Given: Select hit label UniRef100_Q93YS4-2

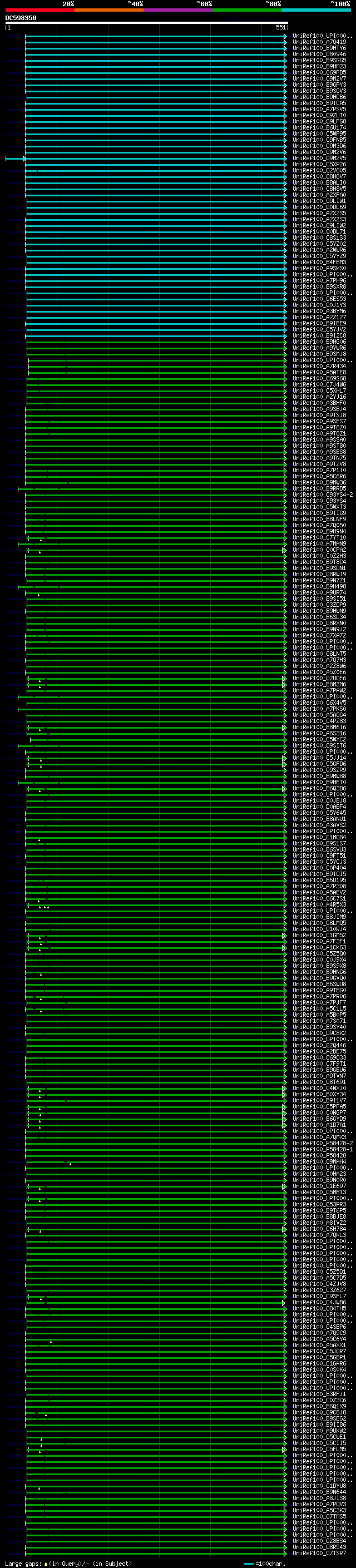Looking at the screenshot, I should (x=323, y=495).
